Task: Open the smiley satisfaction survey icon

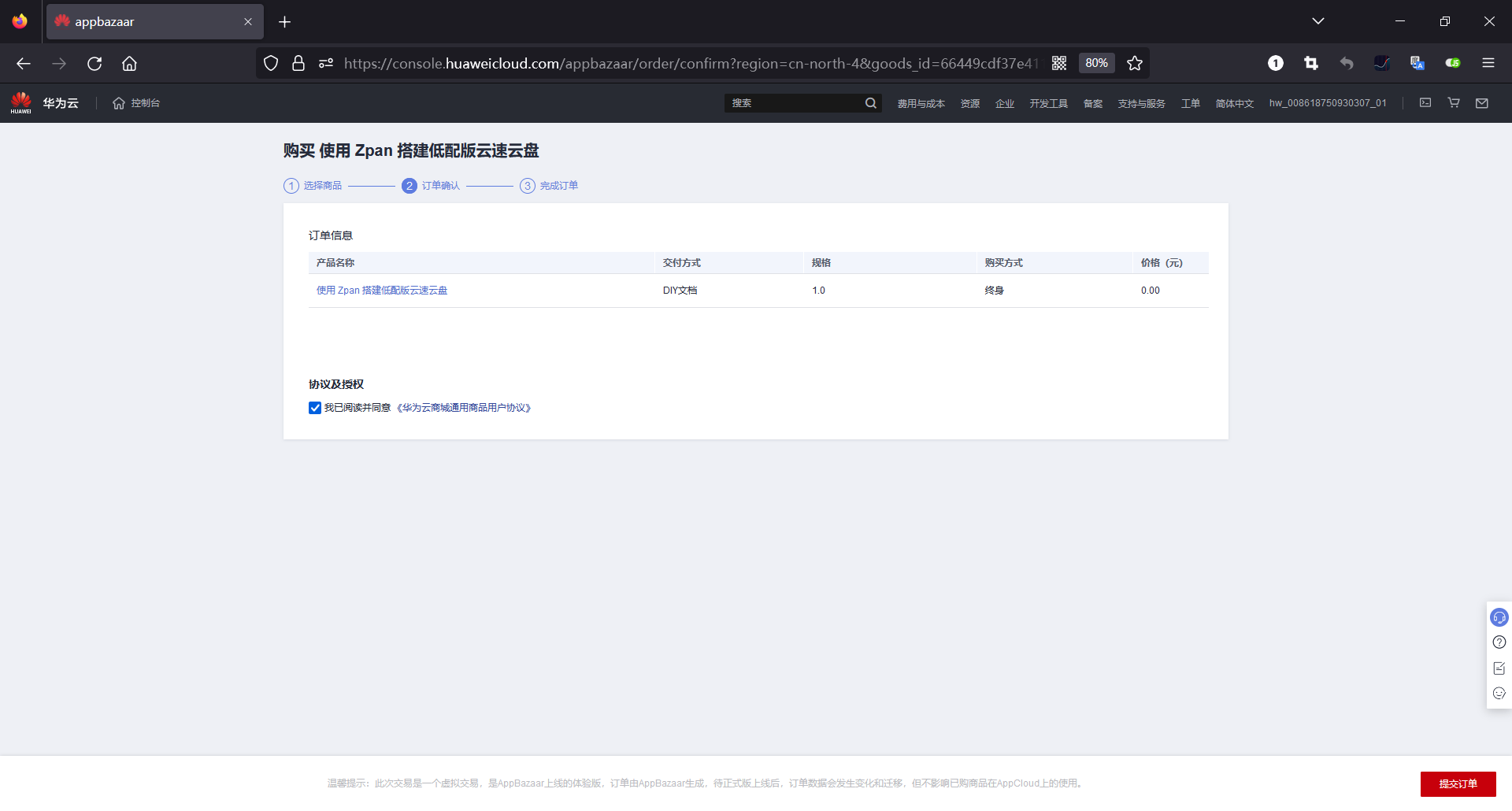Action: click(x=1499, y=694)
